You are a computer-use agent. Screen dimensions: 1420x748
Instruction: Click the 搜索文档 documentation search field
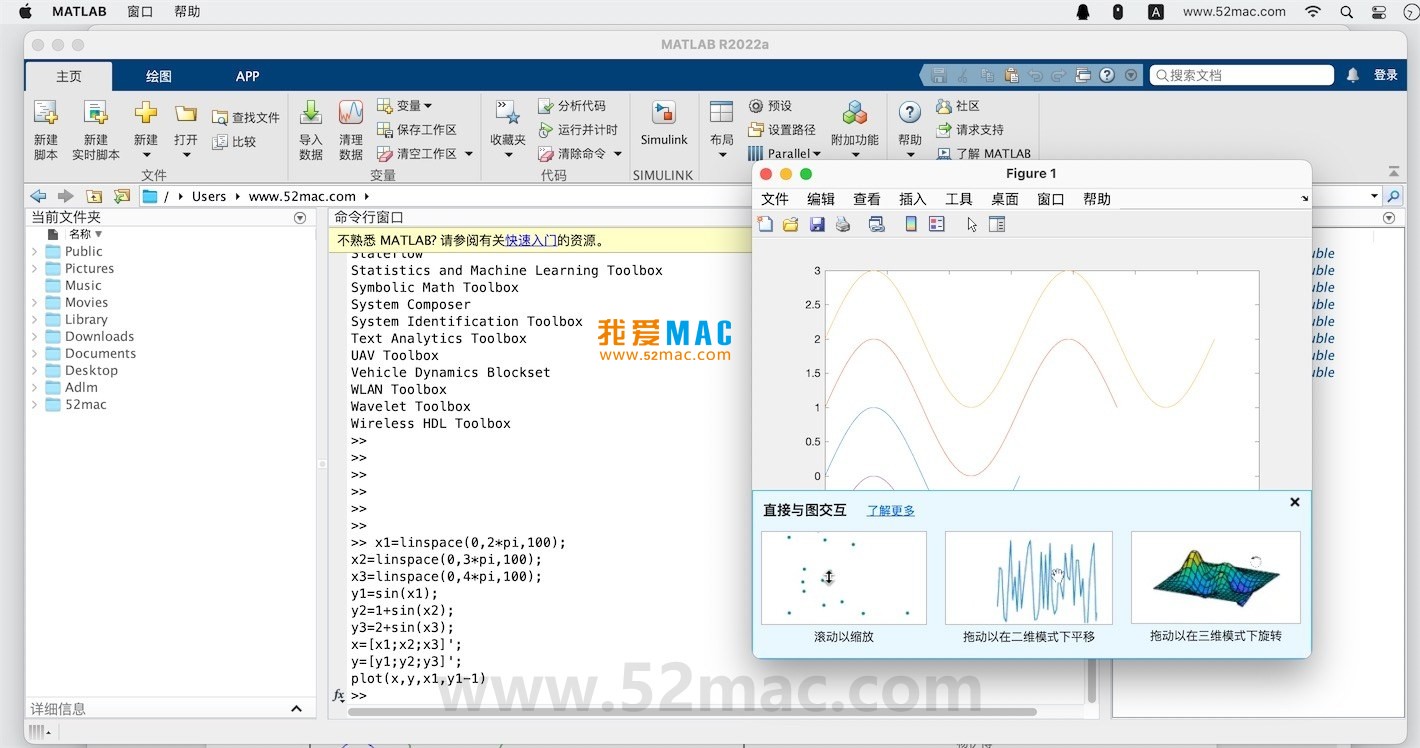(x=1241, y=75)
